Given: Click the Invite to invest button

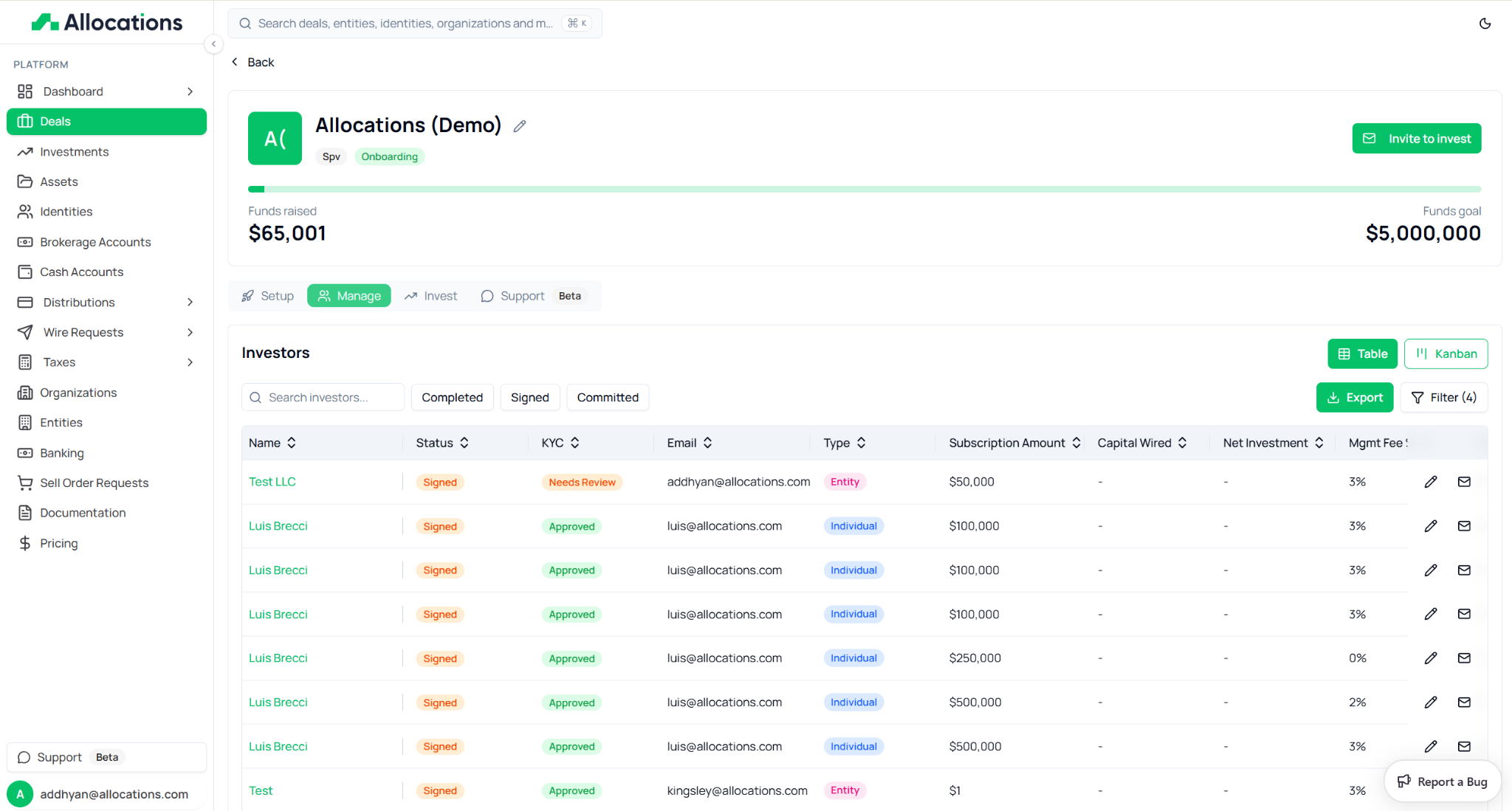Looking at the screenshot, I should [x=1416, y=139].
